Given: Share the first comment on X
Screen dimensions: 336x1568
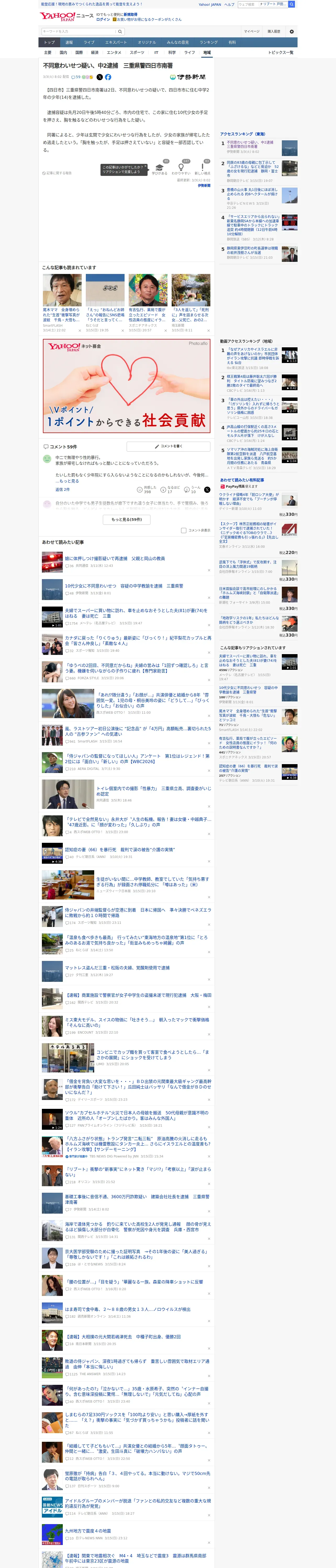Looking at the screenshot, I should tap(207, 489).
